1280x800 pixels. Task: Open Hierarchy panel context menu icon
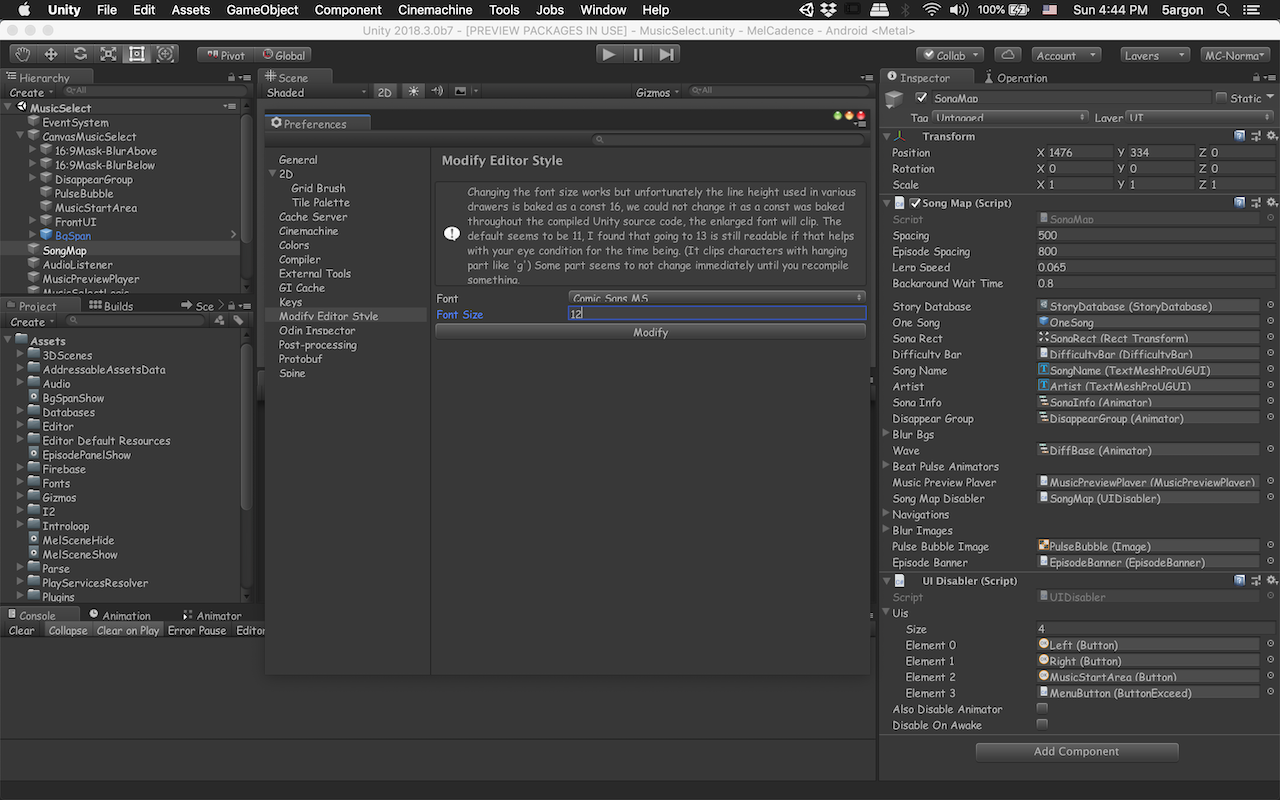coord(244,77)
